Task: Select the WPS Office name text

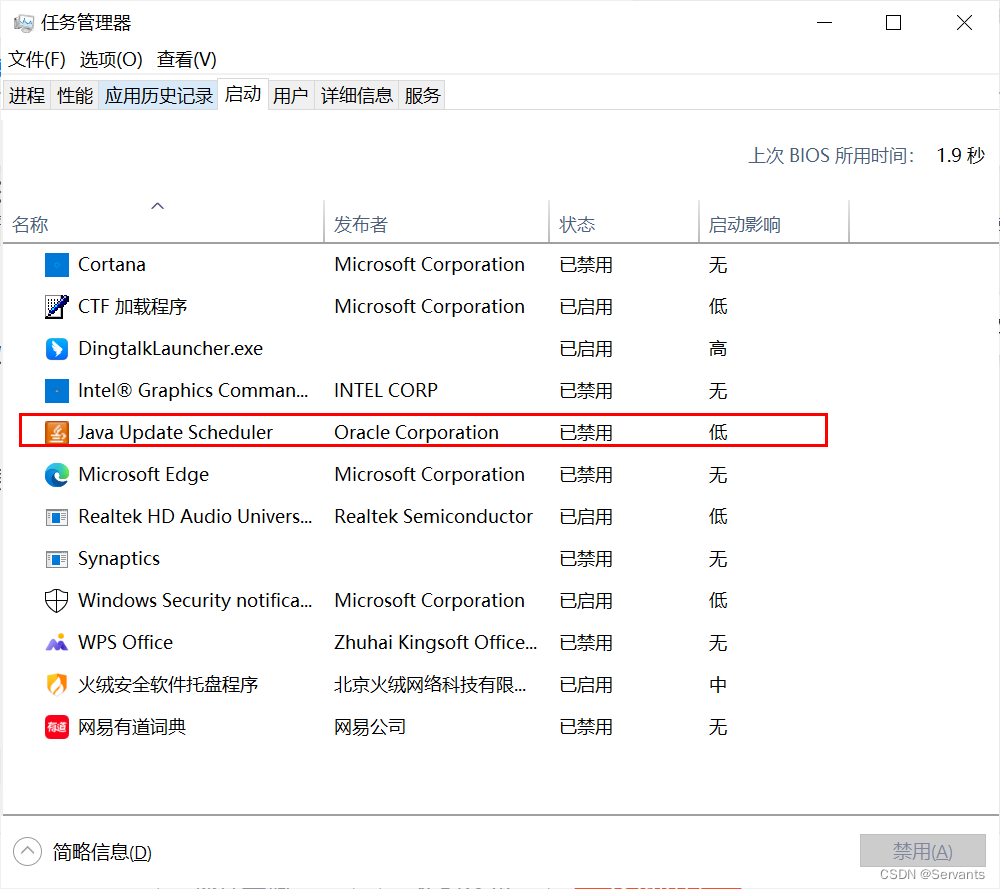Action: [x=126, y=642]
